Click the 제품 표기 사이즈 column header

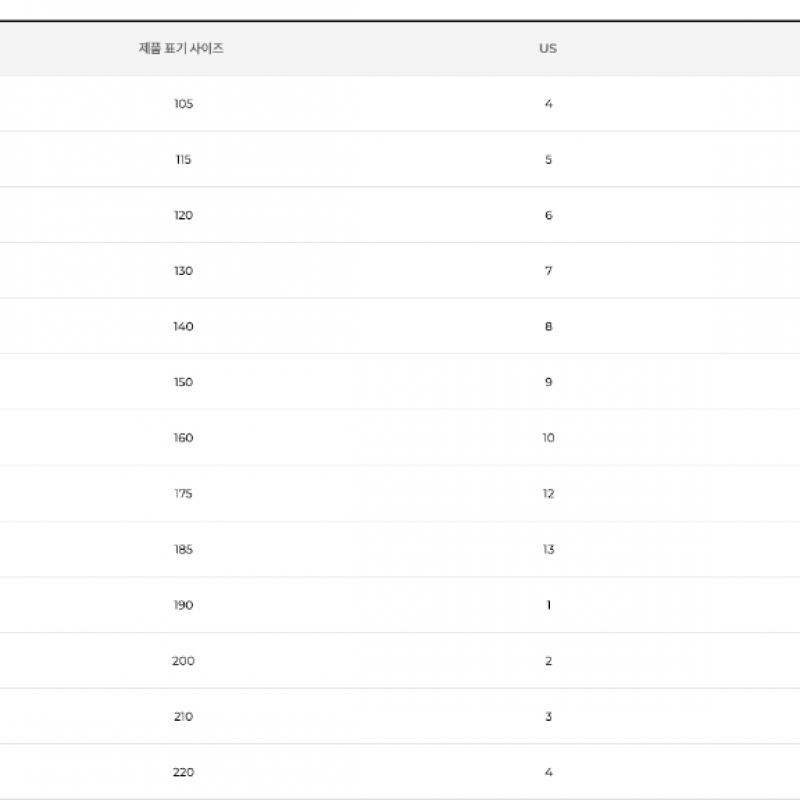click(x=181, y=48)
